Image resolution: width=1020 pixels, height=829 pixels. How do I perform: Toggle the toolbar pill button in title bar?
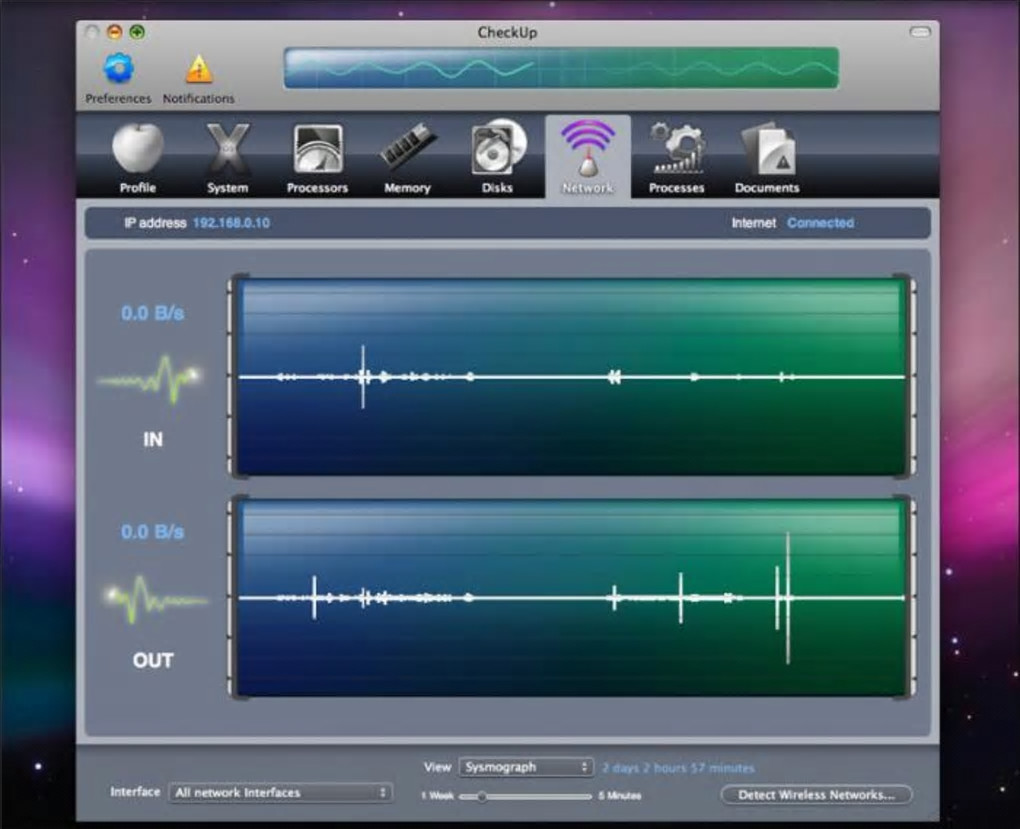click(919, 33)
